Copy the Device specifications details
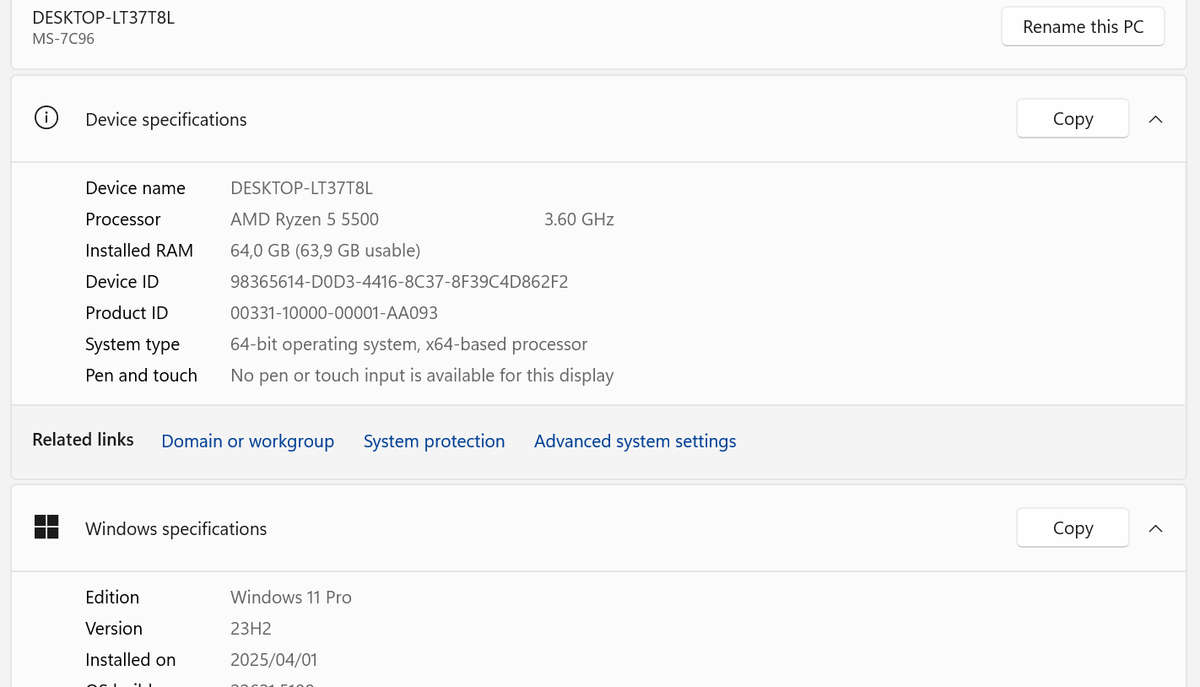 (1072, 118)
